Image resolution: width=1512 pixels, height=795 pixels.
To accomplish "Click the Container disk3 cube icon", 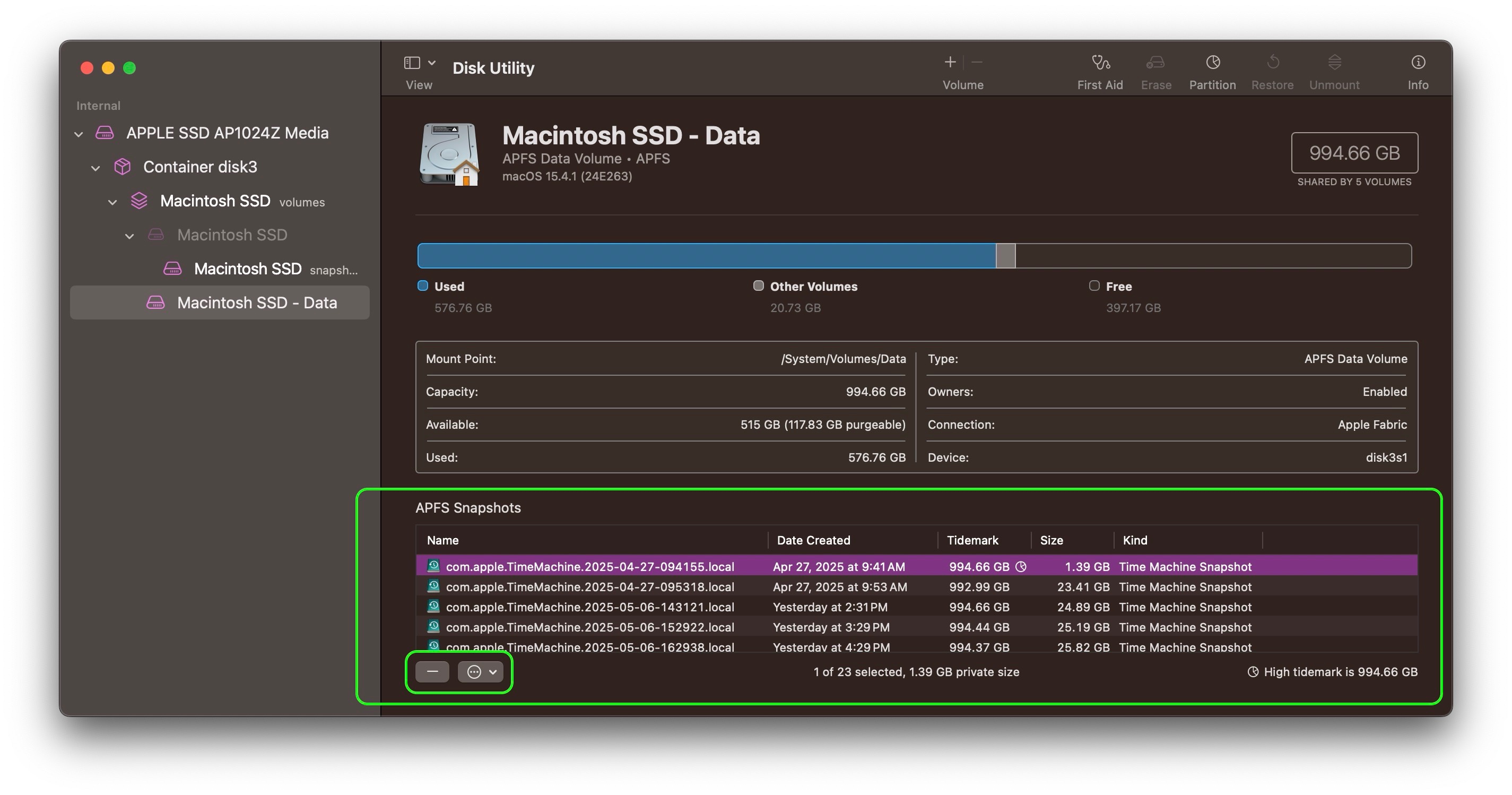I will click(122, 167).
